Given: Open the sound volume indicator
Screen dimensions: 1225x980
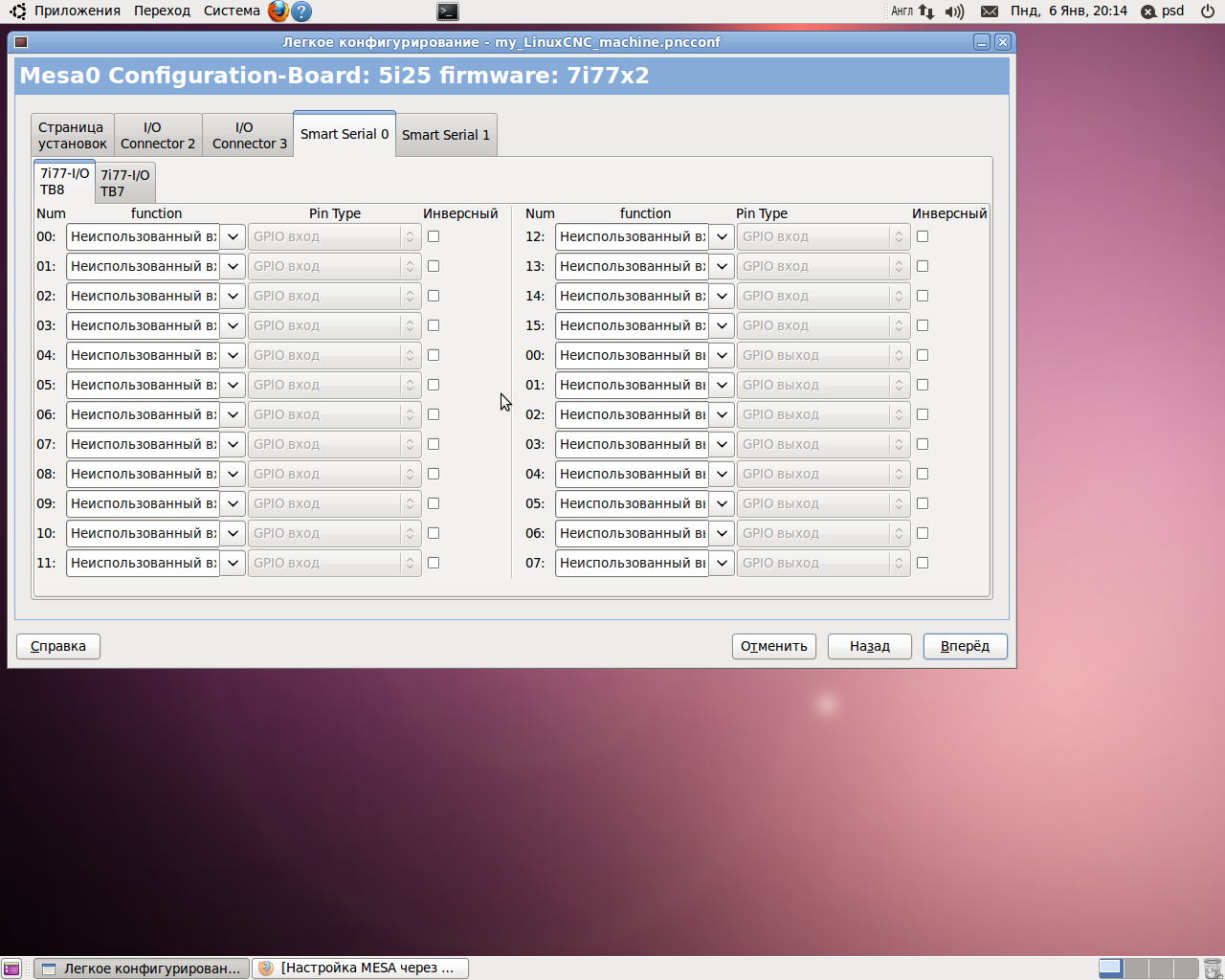Looking at the screenshot, I should (x=954, y=11).
